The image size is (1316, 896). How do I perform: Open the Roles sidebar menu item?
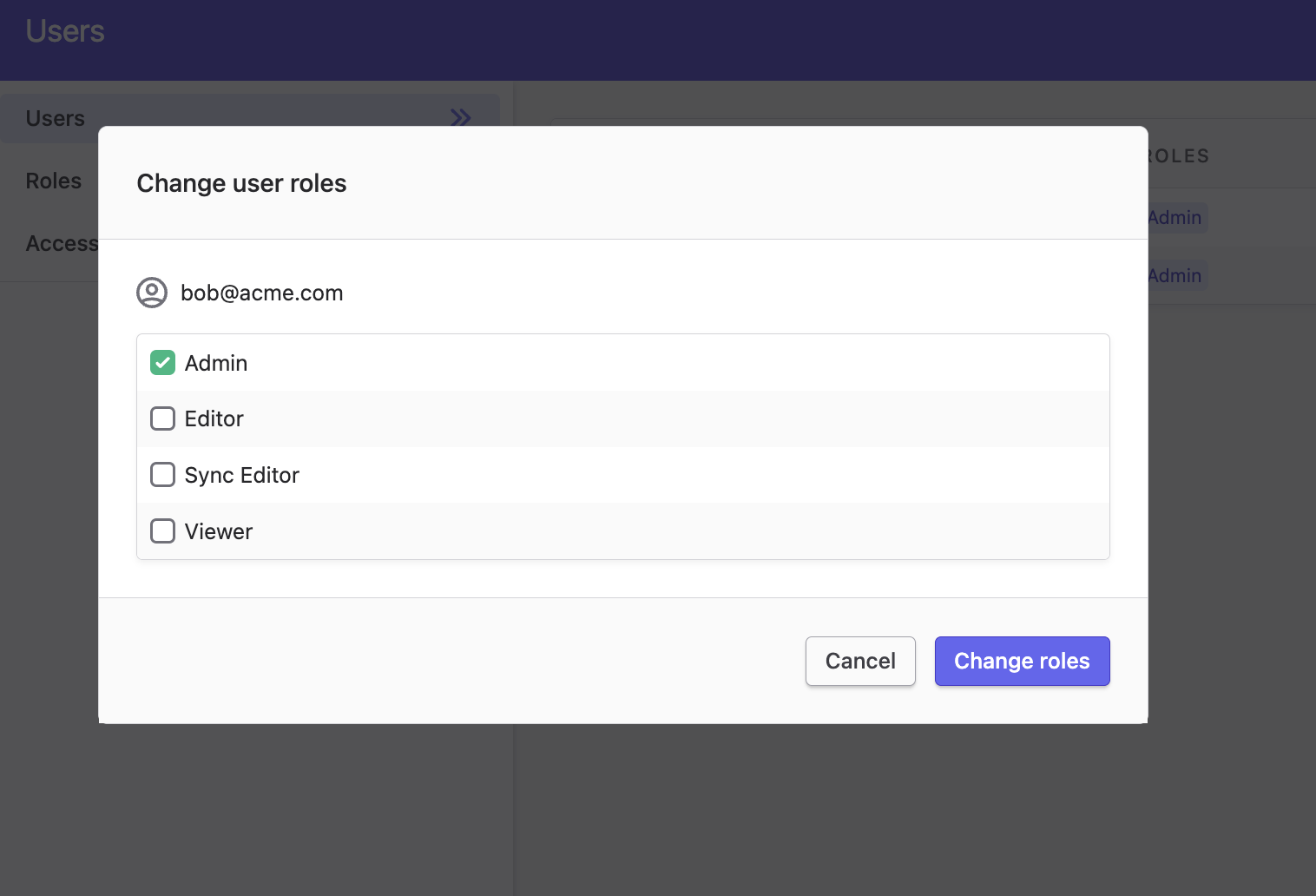(54, 181)
